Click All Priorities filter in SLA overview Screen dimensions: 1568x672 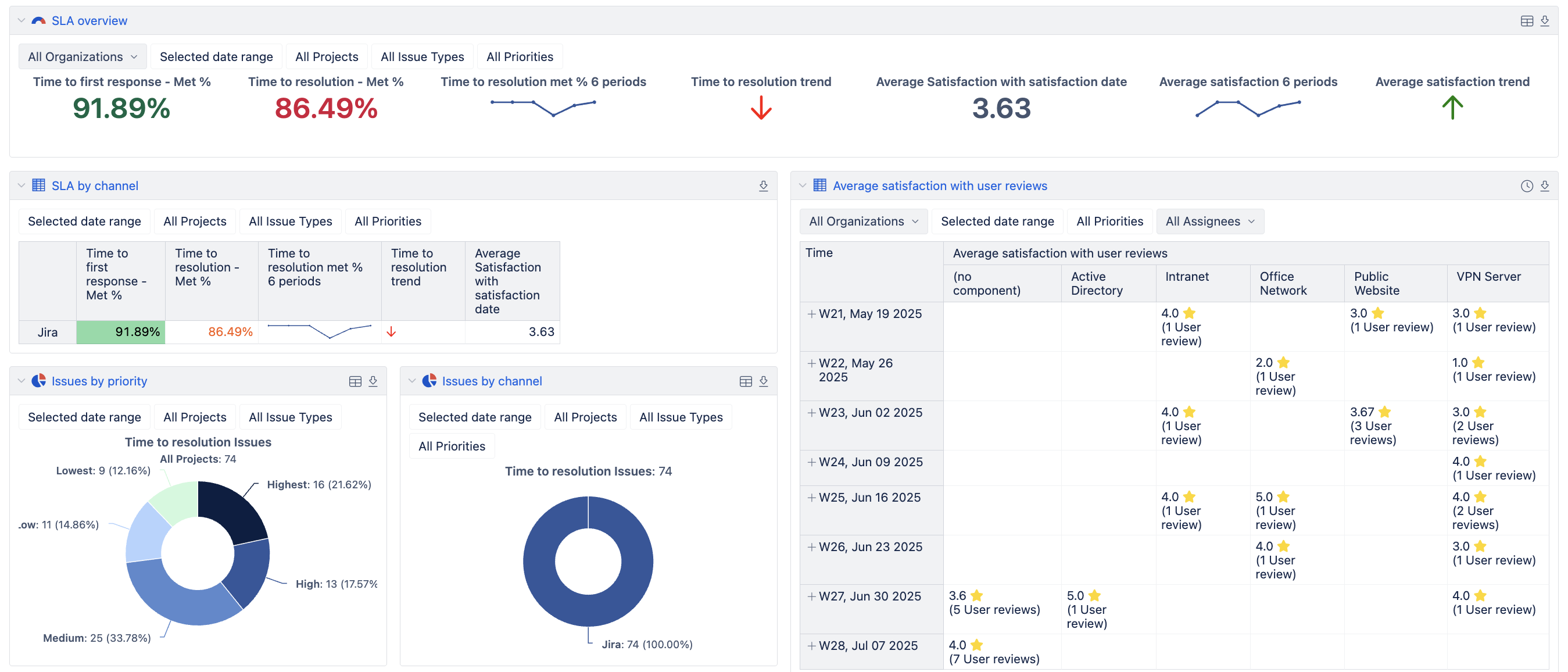[x=519, y=56]
